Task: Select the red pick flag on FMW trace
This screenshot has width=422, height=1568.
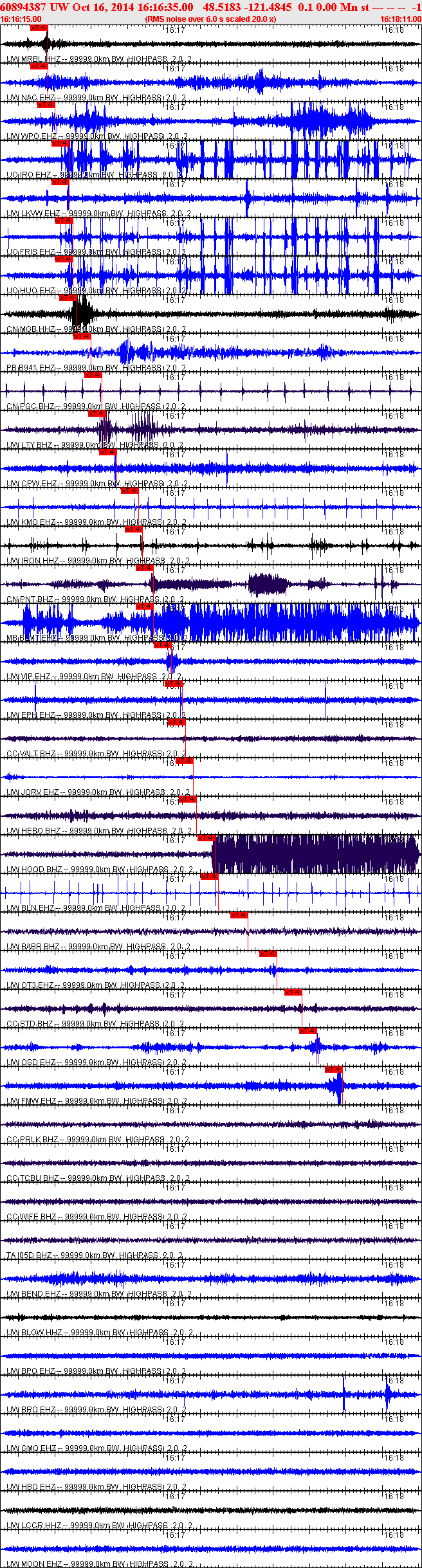Action: point(334,1070)
